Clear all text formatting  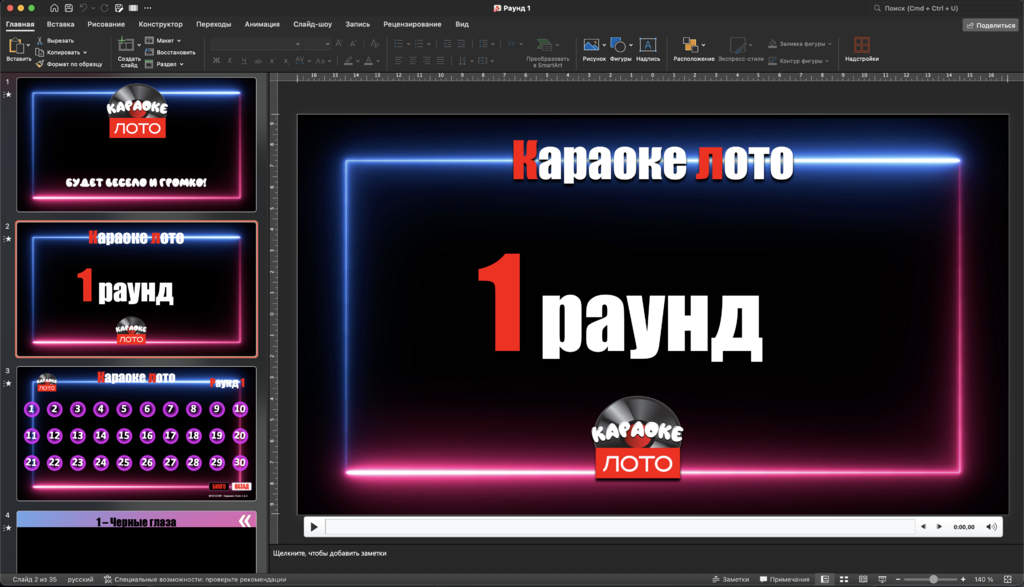pyautogui.click(x=374, y=44)
